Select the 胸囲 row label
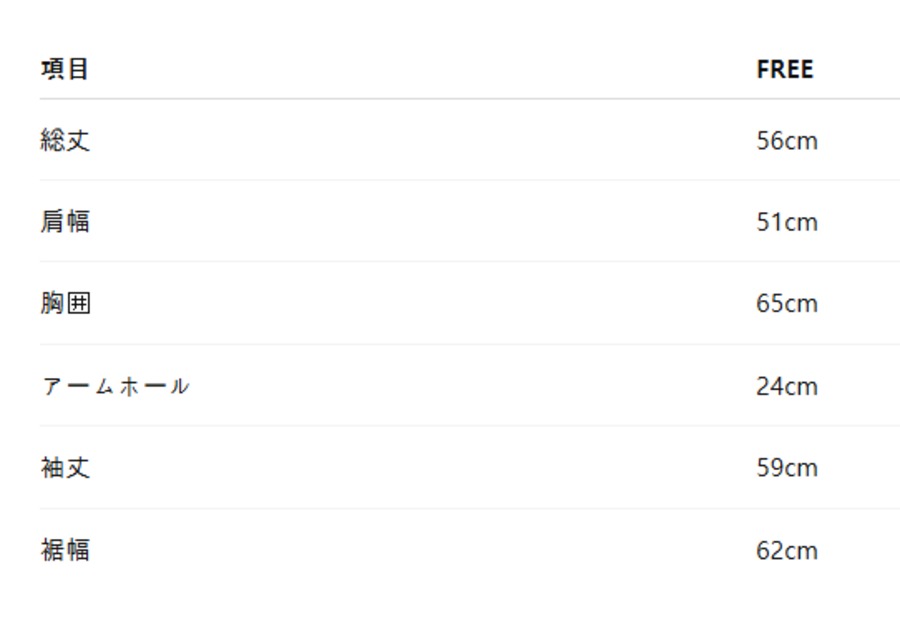 [x=65, y=303]
